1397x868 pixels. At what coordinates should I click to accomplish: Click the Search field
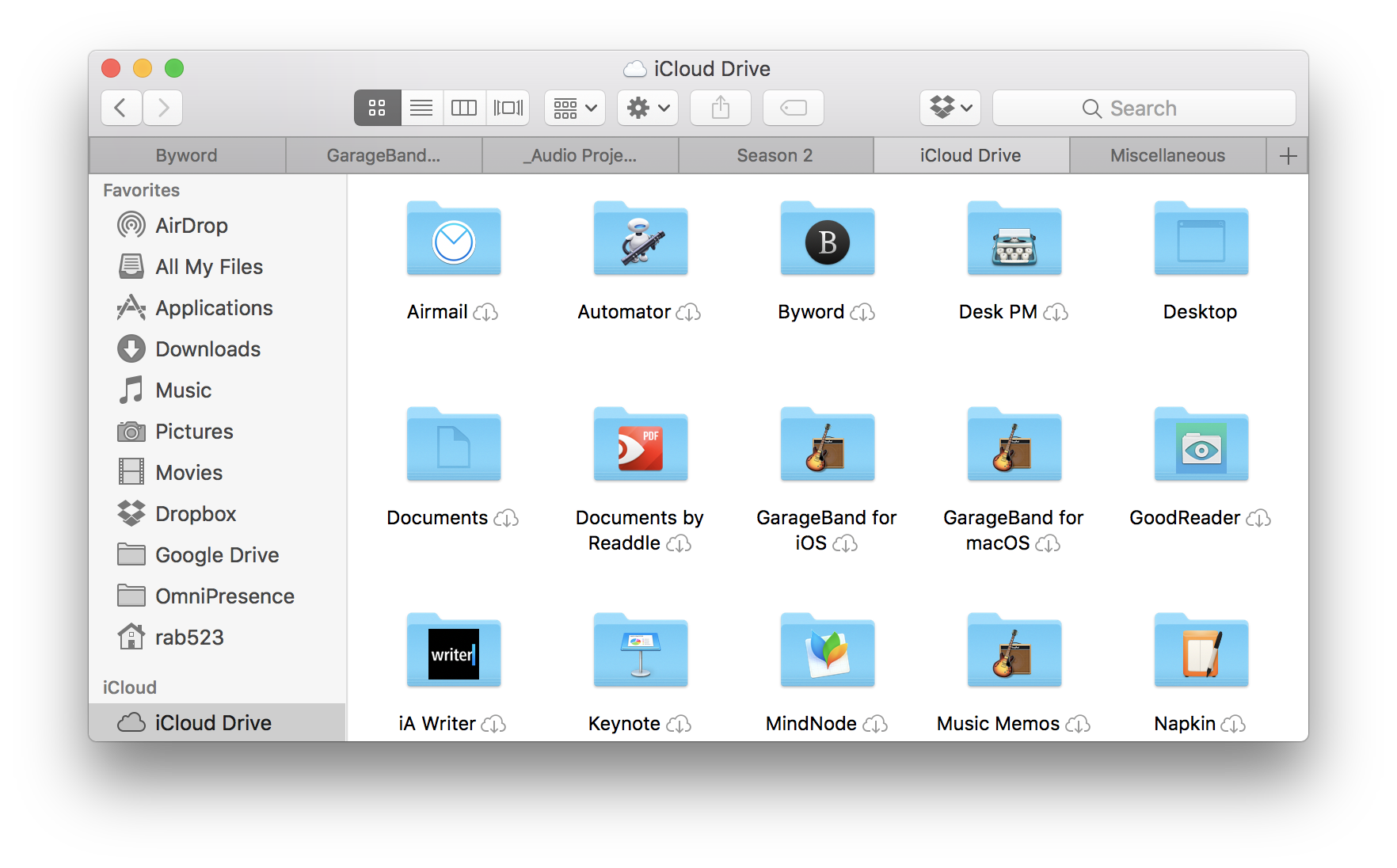1144,108
